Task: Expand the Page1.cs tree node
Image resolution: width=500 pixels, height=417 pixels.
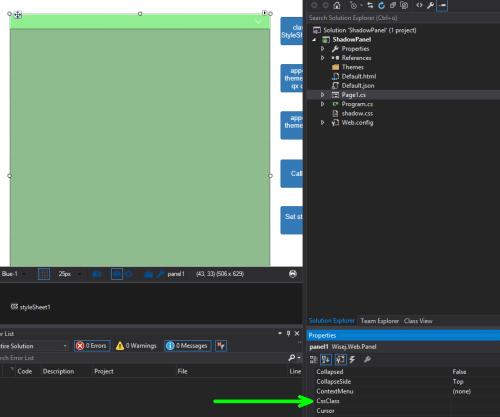Action: point(322,95)
